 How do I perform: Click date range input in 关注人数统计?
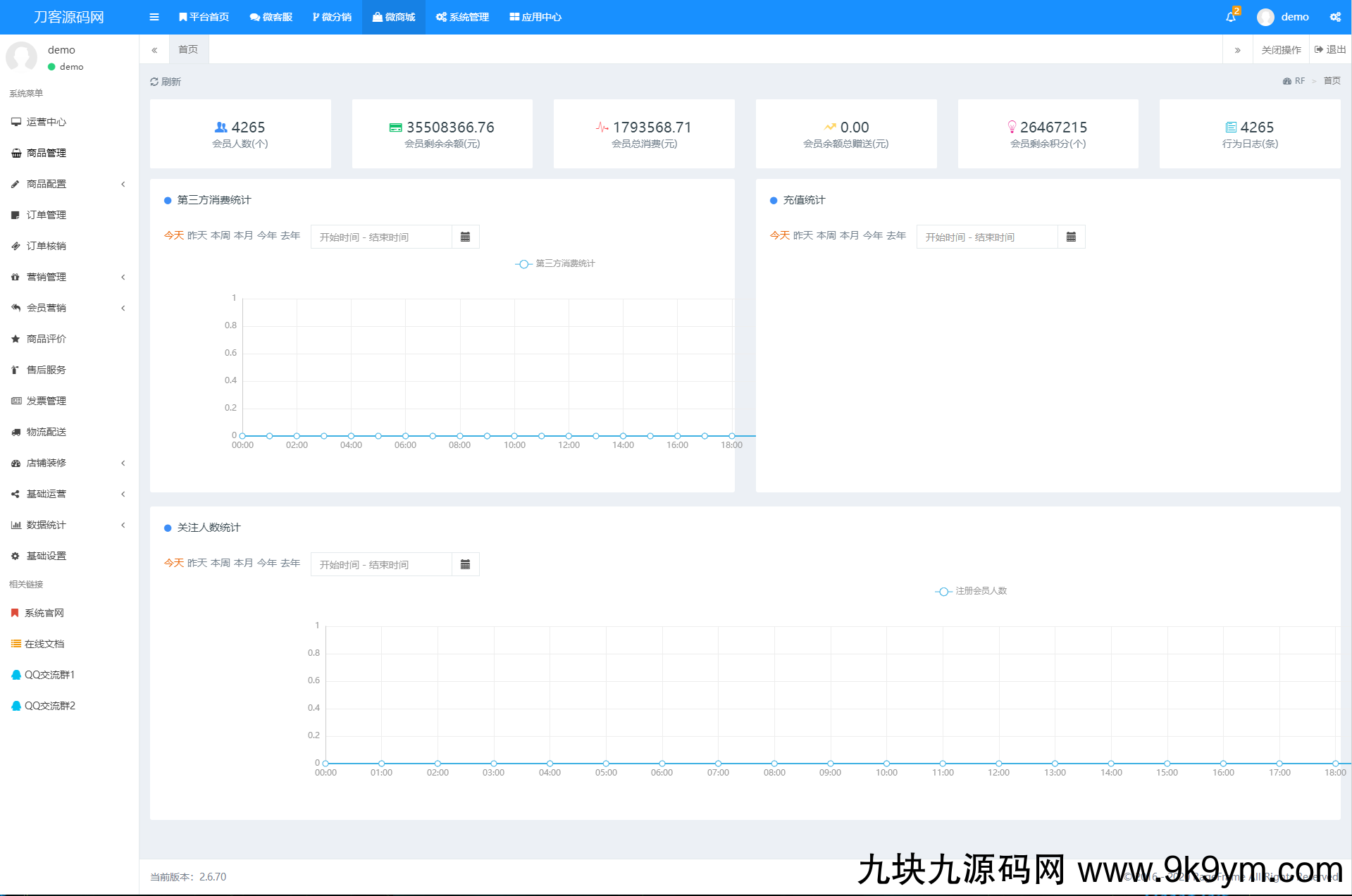(x=381, y=564)
